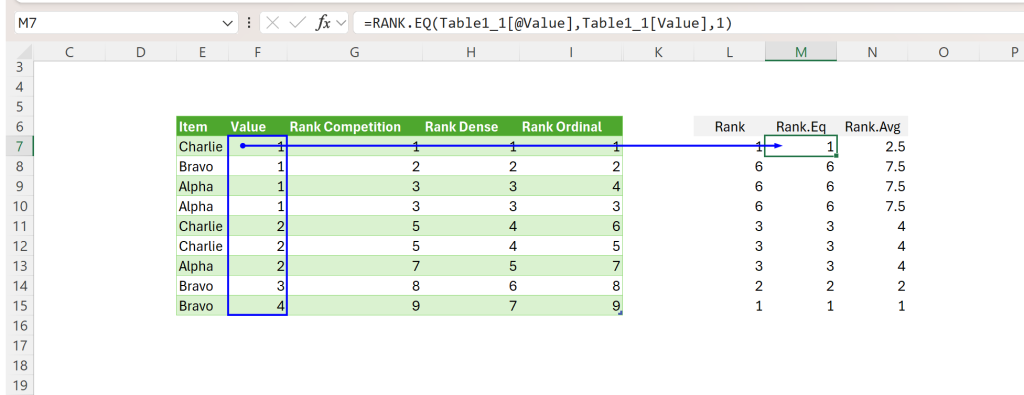Select the Charlie cell in row 7
The image size is (1024, 395).
(202, 146)
